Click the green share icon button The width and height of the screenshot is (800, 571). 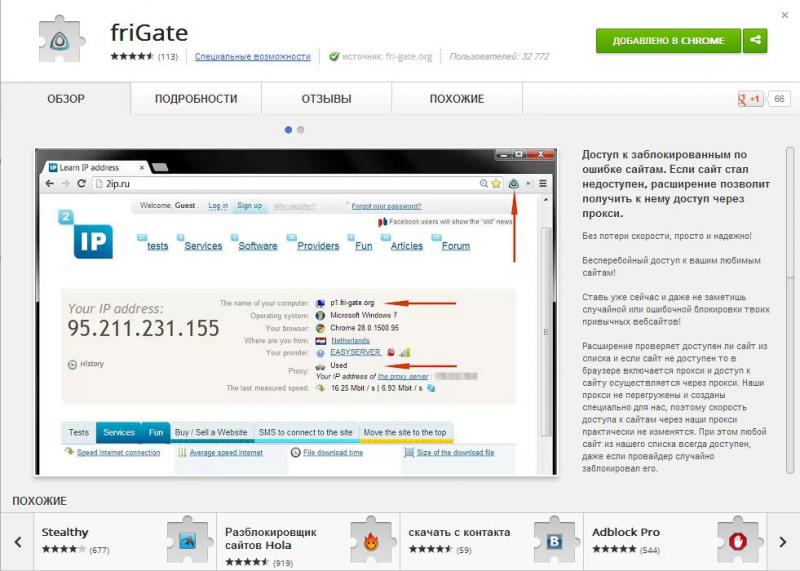point(755,40)
